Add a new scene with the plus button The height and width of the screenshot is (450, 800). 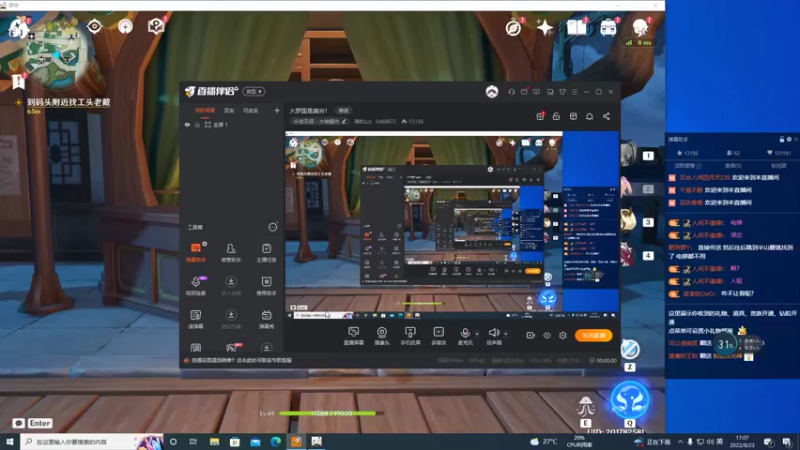click(x=277, y=110)
